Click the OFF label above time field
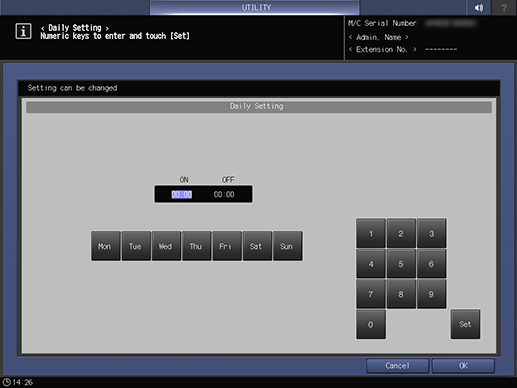The width and height of the screenshot is (517, 388). 228,180
